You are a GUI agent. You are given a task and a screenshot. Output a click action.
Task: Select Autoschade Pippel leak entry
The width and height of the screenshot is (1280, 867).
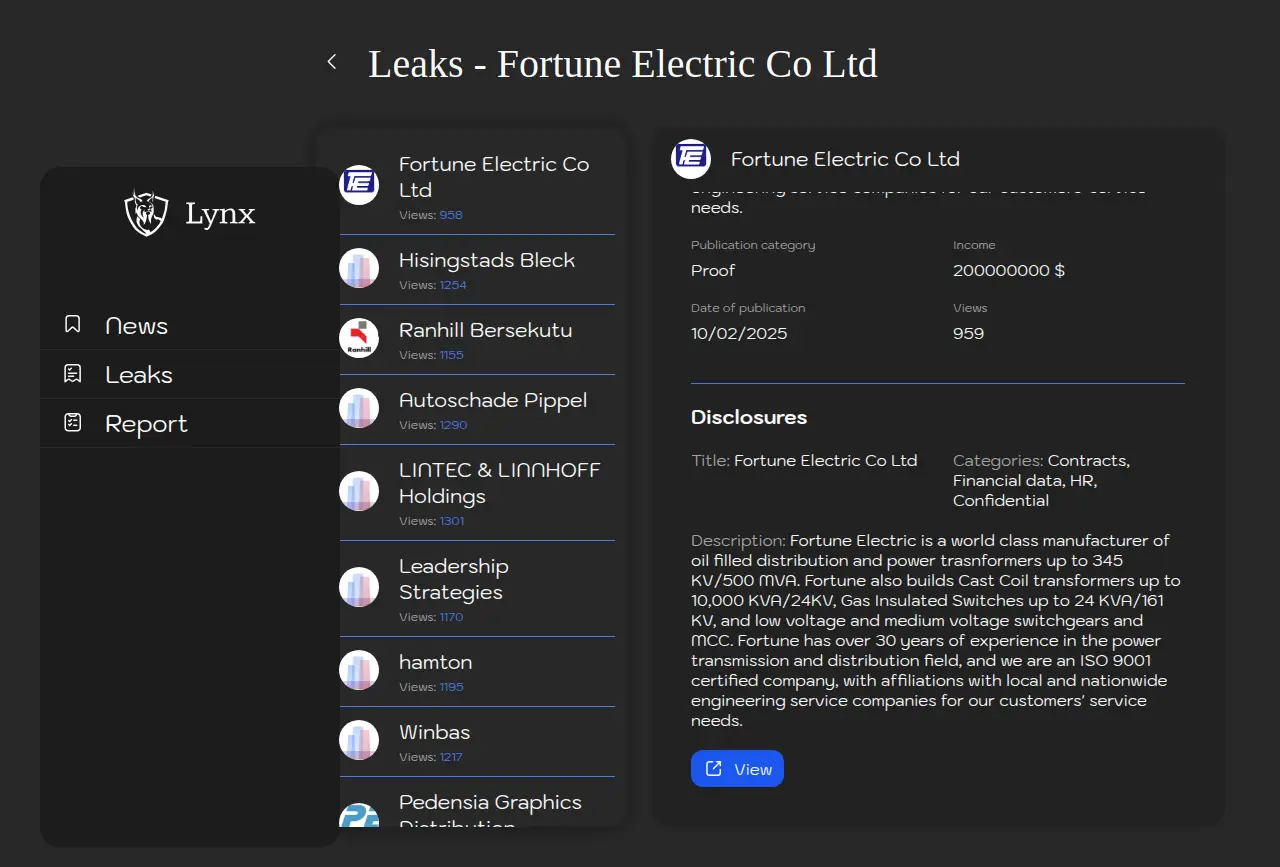[493, 401]
